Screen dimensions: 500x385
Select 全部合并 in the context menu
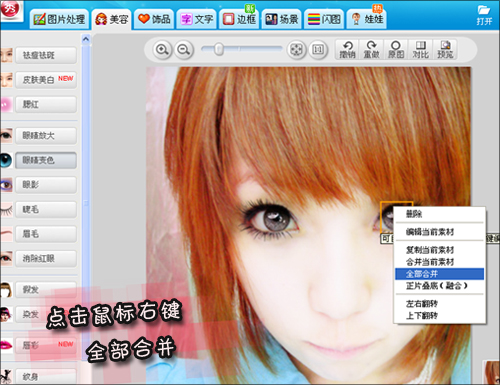tap(440, 274)
